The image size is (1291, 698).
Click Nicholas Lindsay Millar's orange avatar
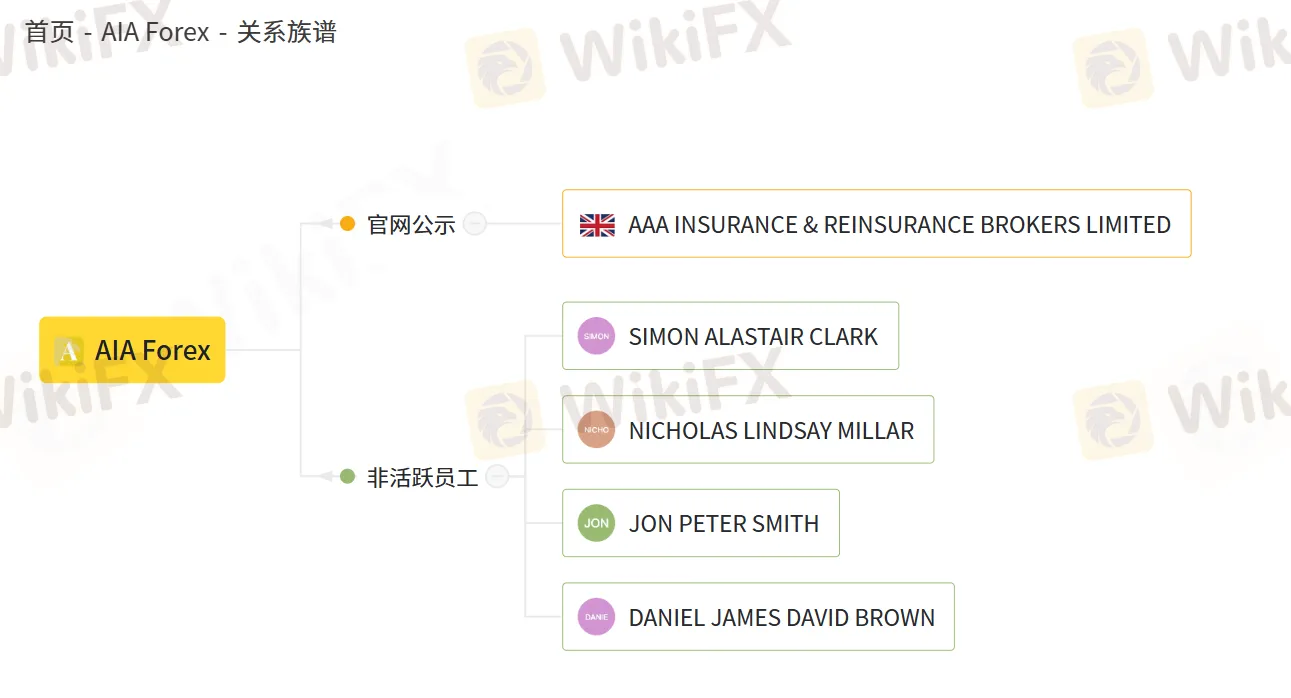click(x=596, y=430)
